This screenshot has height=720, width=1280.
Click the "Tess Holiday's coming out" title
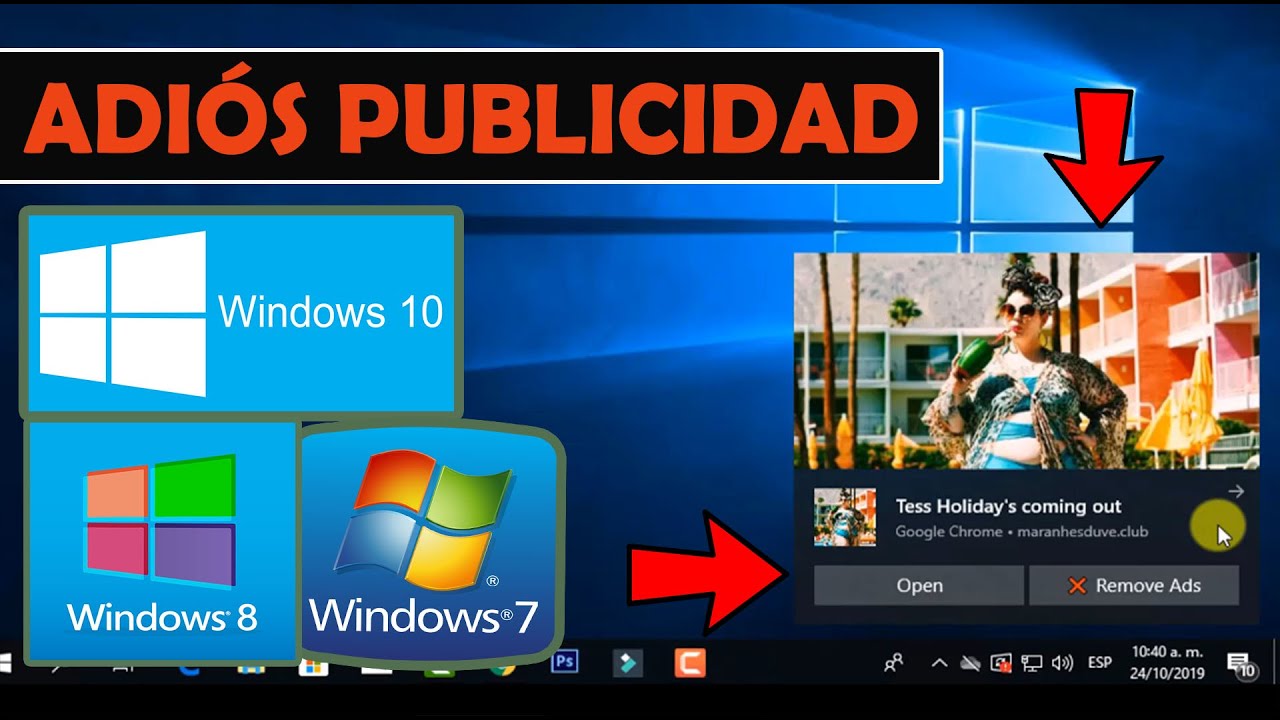1008,506
